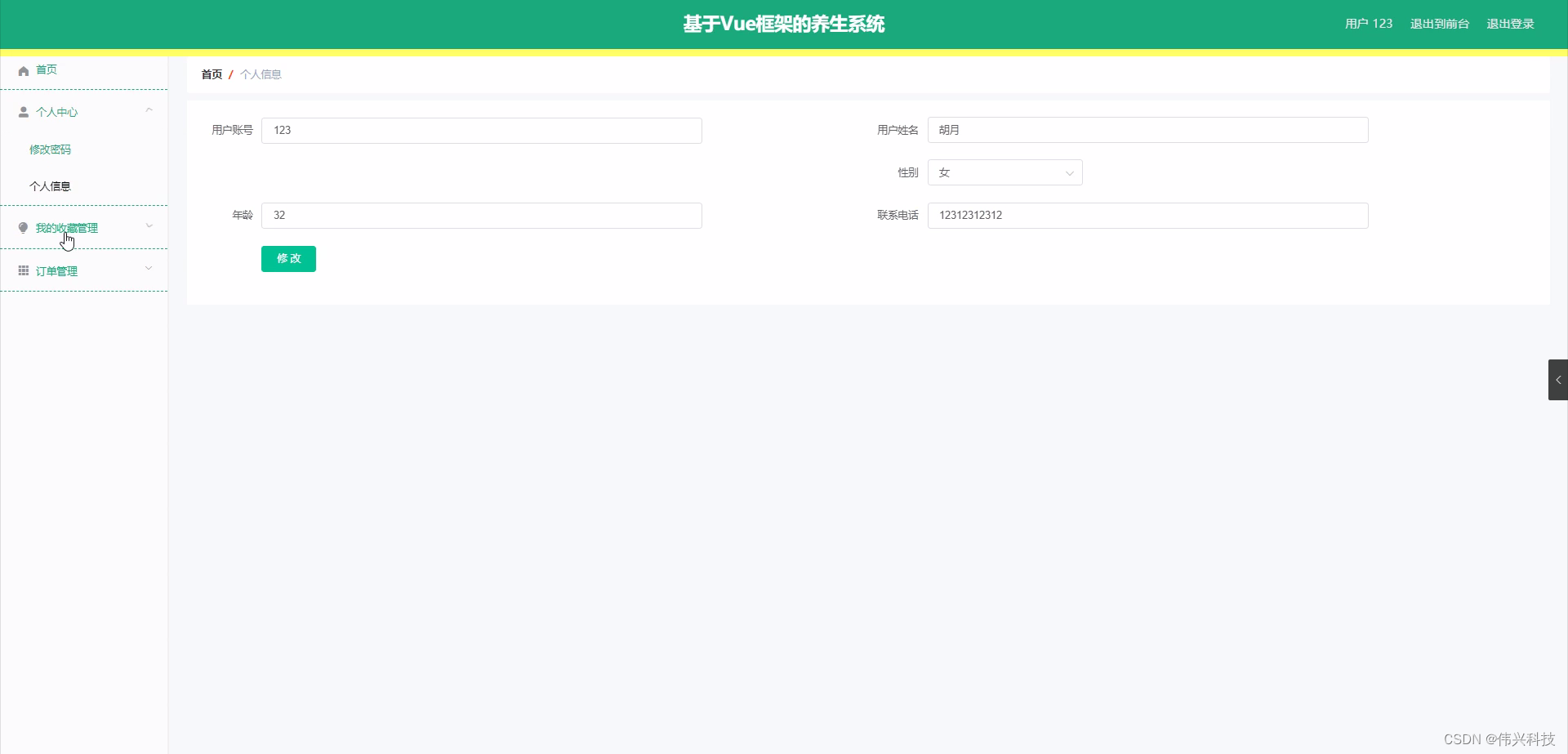Screen dimensions: 1568x754
Task: Select 个人信息 in the sidebar
Action: [50, 186]
